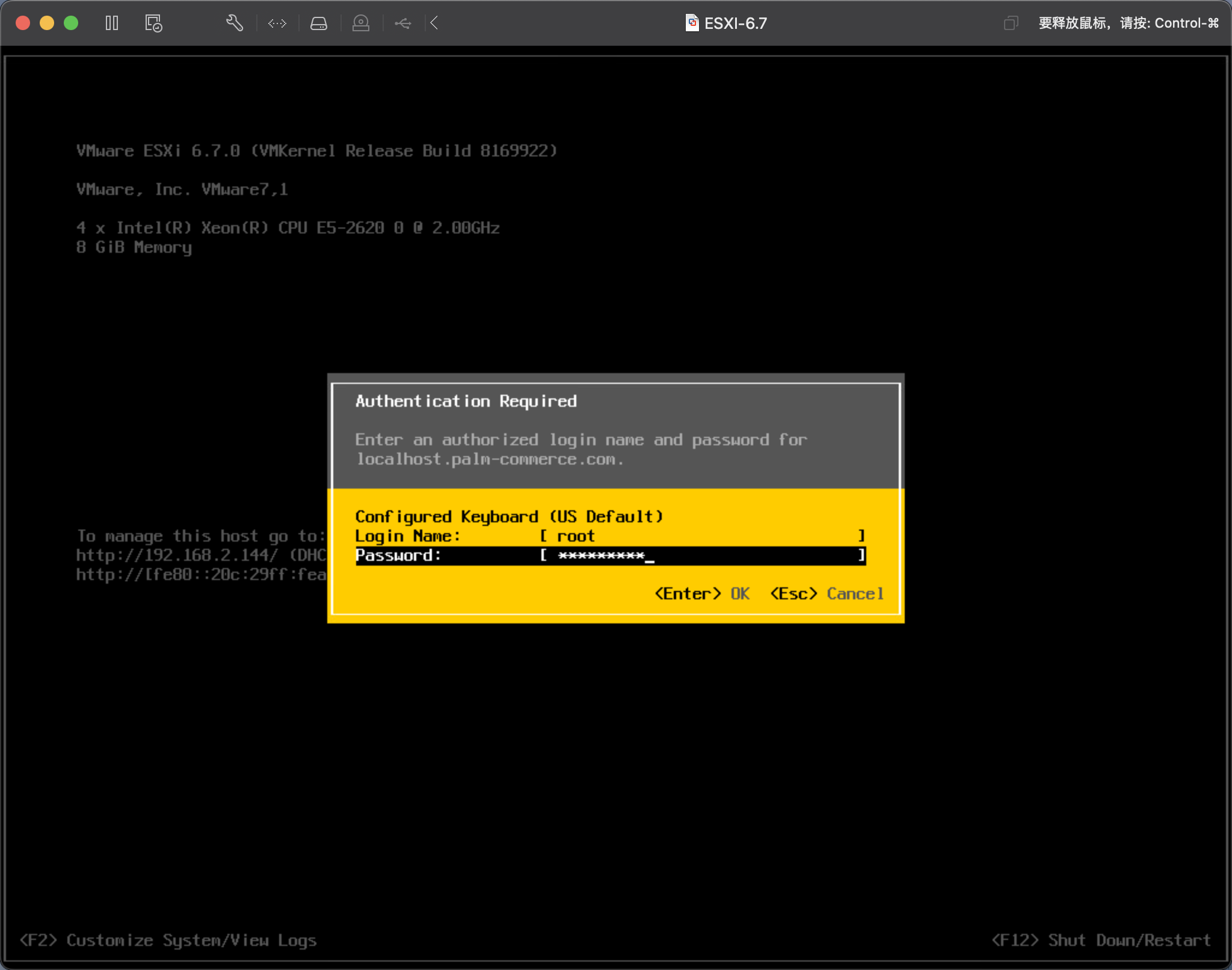The width and height of the screenshot is (1232, 970).
Task: Click the USB devices icon
Action: tap(403, 23)
